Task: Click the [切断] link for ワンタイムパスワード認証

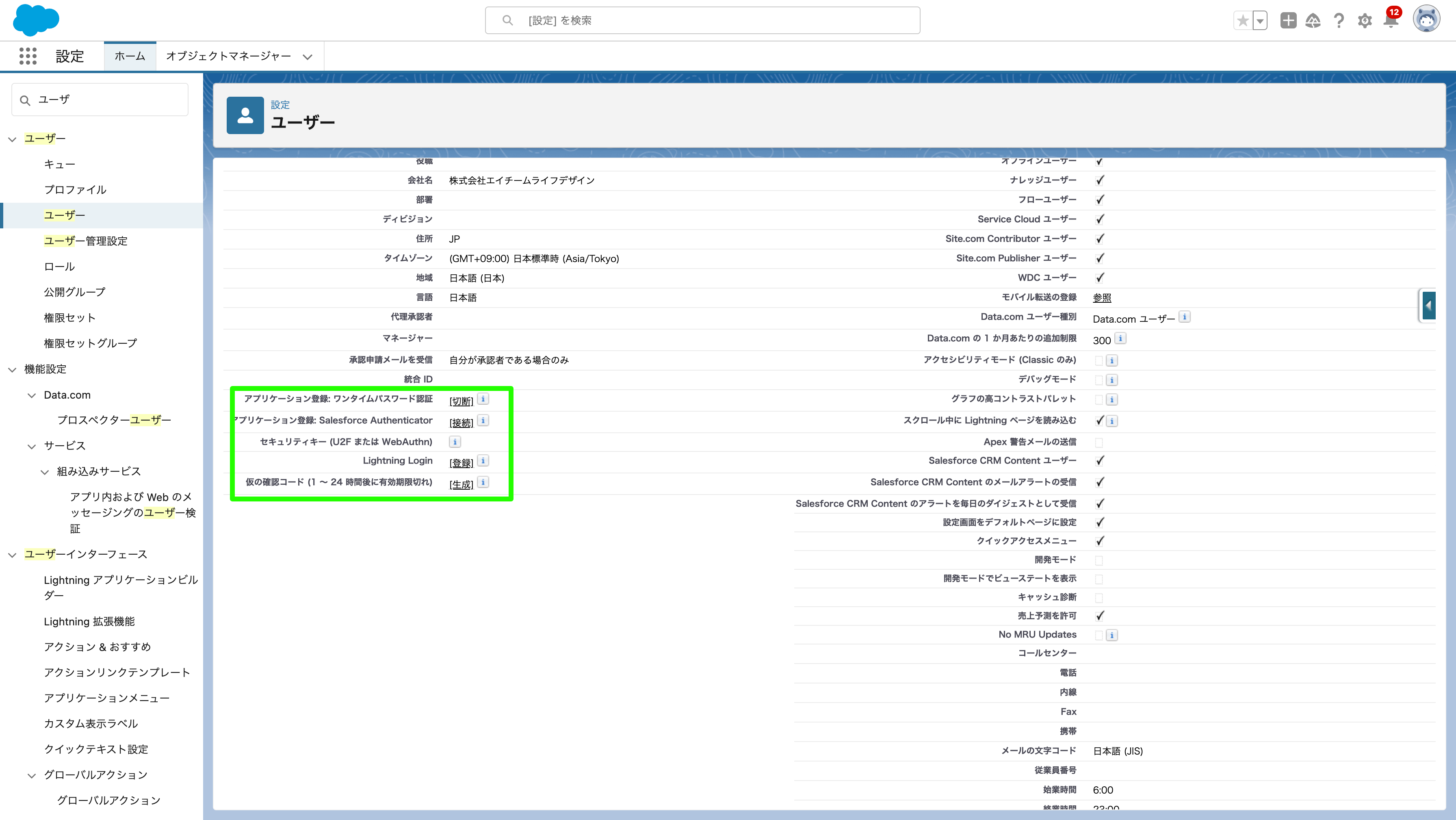Action: (460, 400)
